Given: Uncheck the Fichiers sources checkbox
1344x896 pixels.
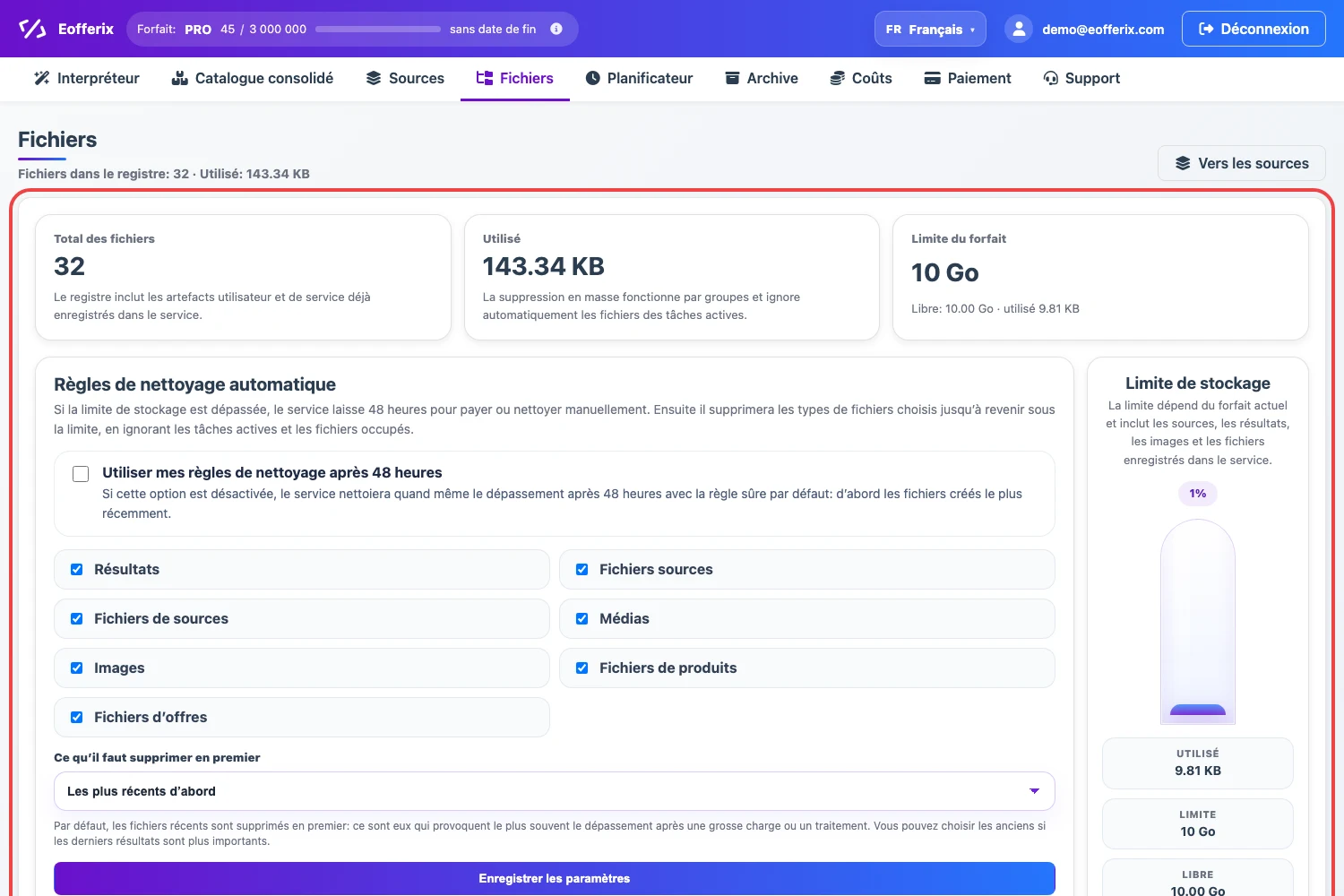Looking at the screenshot, I should 582,570.
